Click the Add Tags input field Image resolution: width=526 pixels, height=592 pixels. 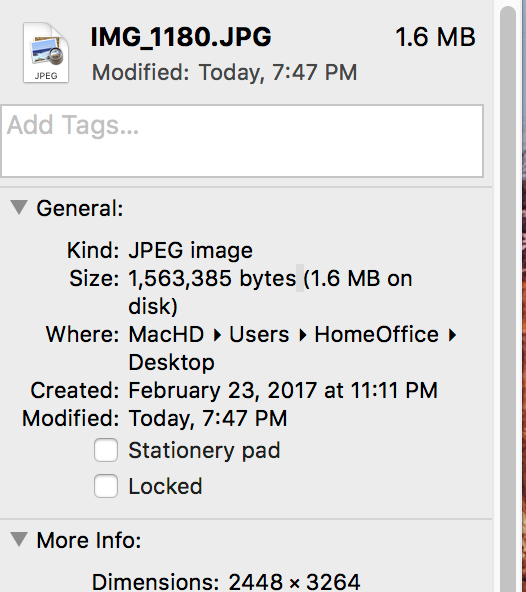tap(242, 141)
